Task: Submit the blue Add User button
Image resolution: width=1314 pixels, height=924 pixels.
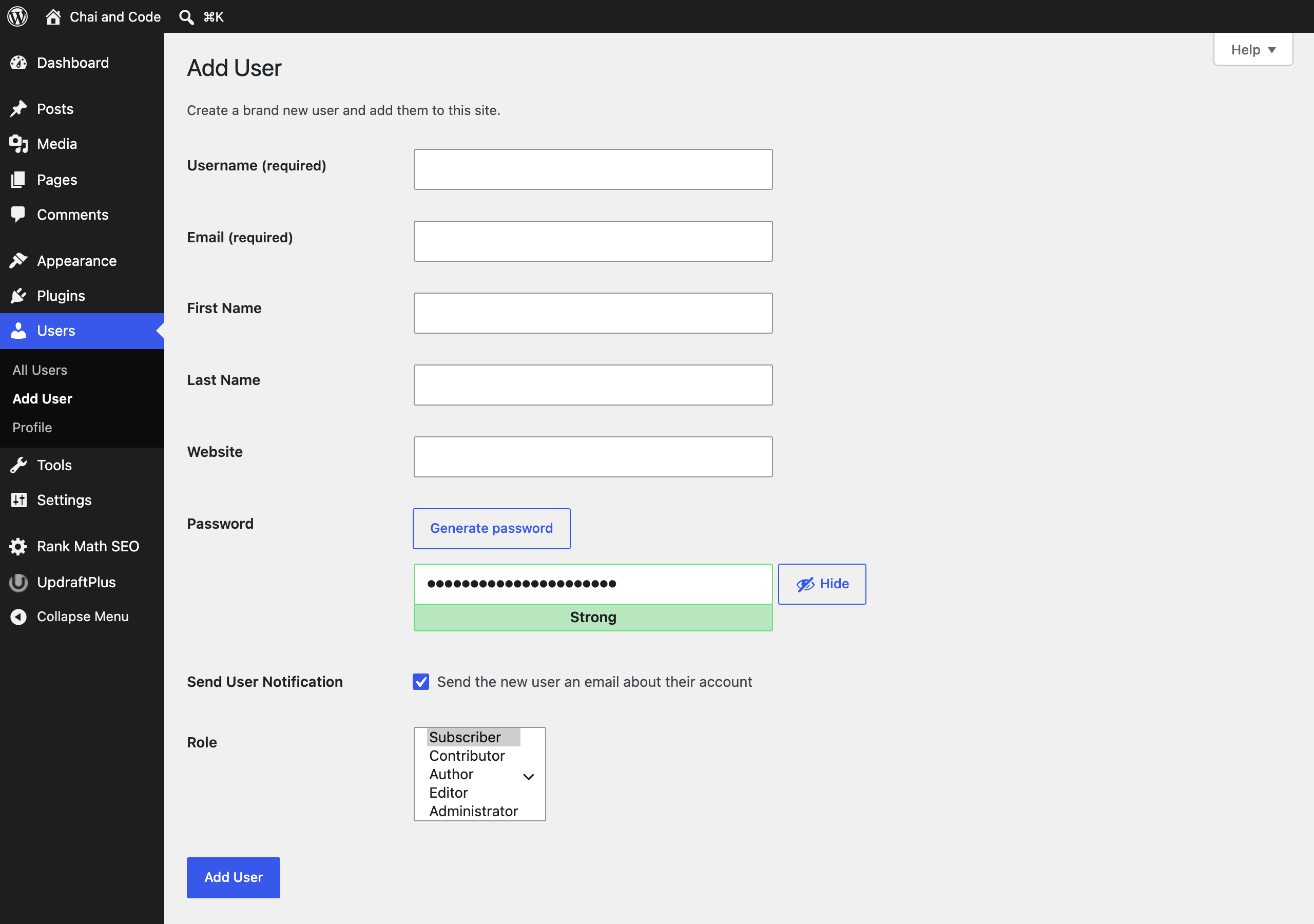Action: point(234,878)
